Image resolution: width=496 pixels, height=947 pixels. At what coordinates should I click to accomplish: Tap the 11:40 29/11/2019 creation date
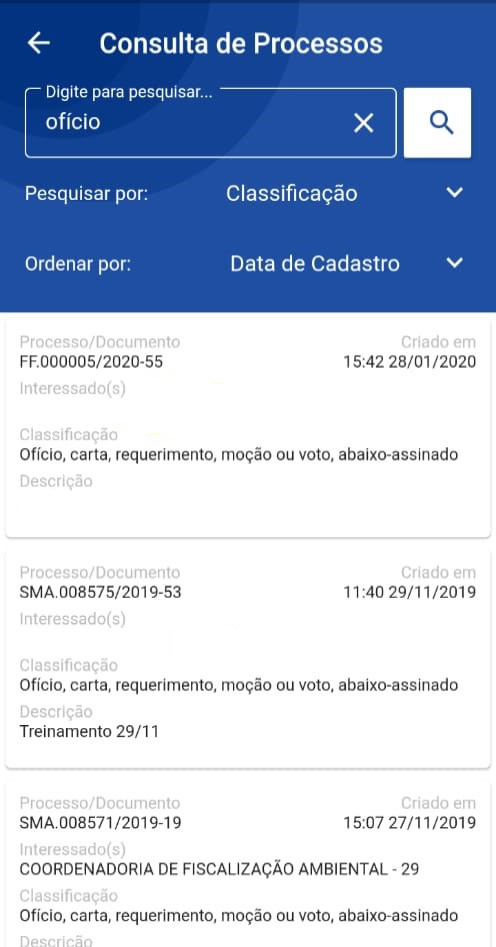pyautogui.click(x=410, y=592)
